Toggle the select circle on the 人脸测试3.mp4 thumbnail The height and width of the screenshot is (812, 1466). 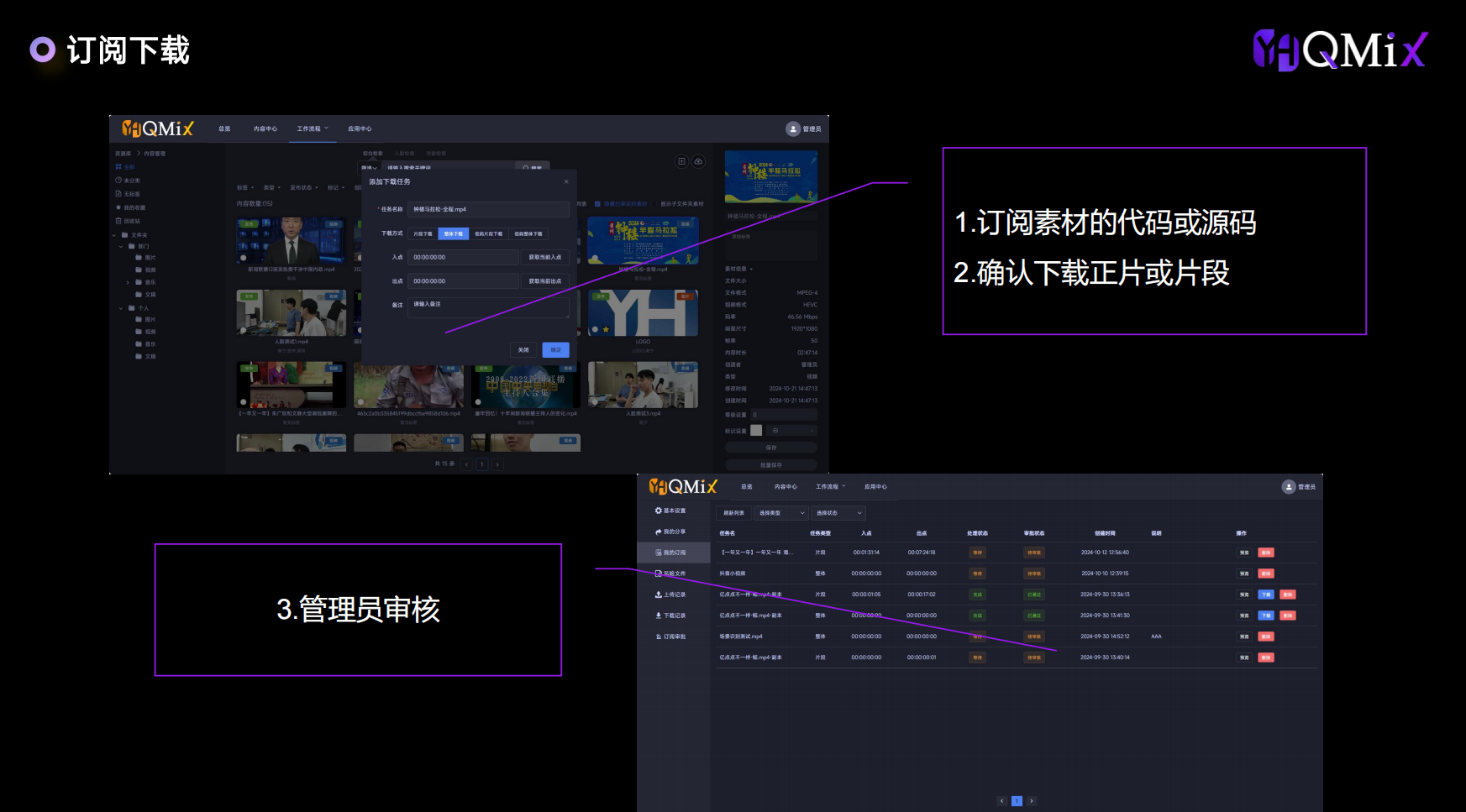(596, 402)
